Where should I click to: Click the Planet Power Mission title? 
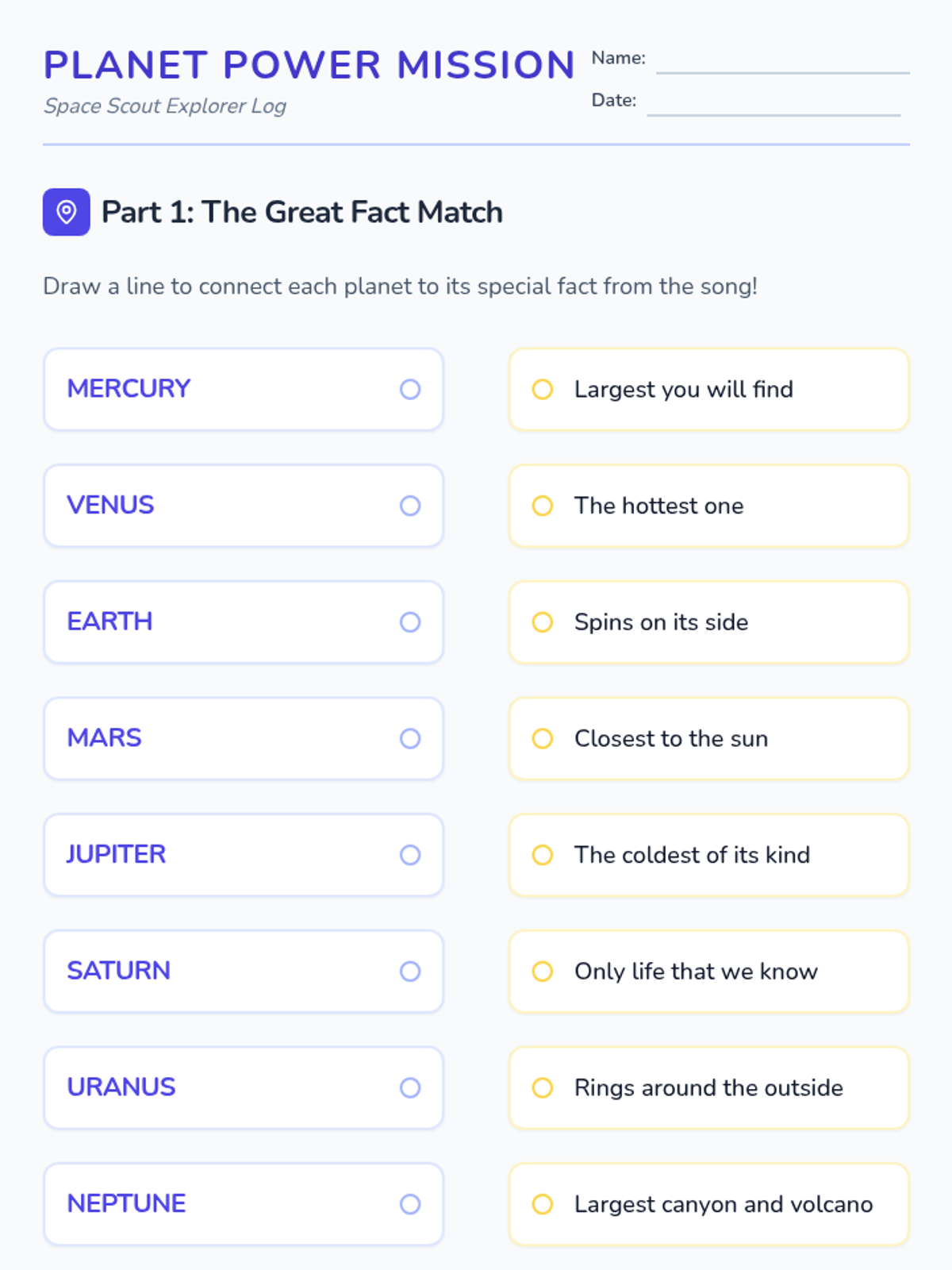[x=309, y=65]
